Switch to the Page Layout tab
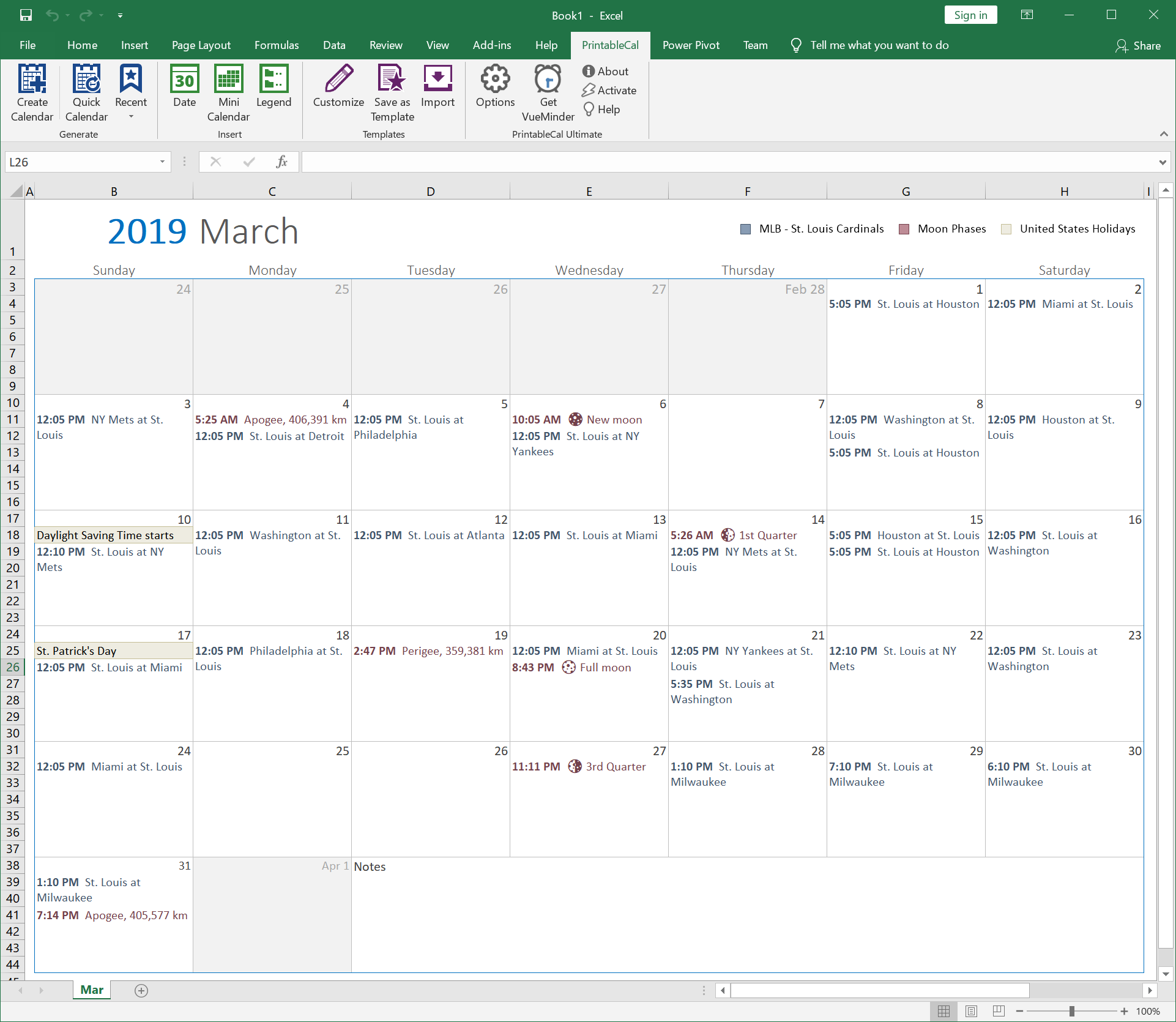The width and height of the screenshot is (1176, 1022). pyautogui.click(x=201, y=45)
